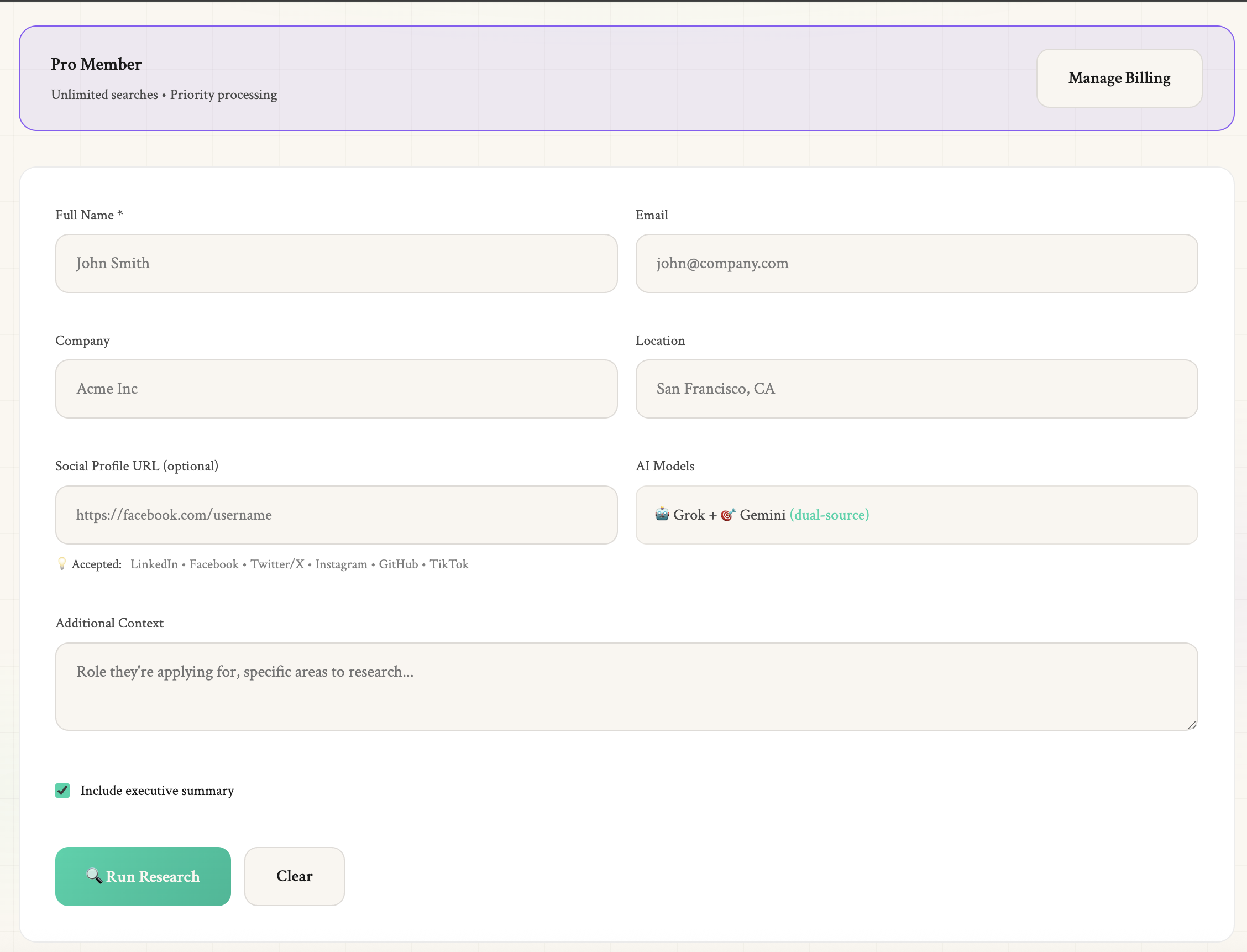Click the magnifying glass icon on Run Research
The height and width of the screenshot is (952, 1247).
click(x=94, y=876)
